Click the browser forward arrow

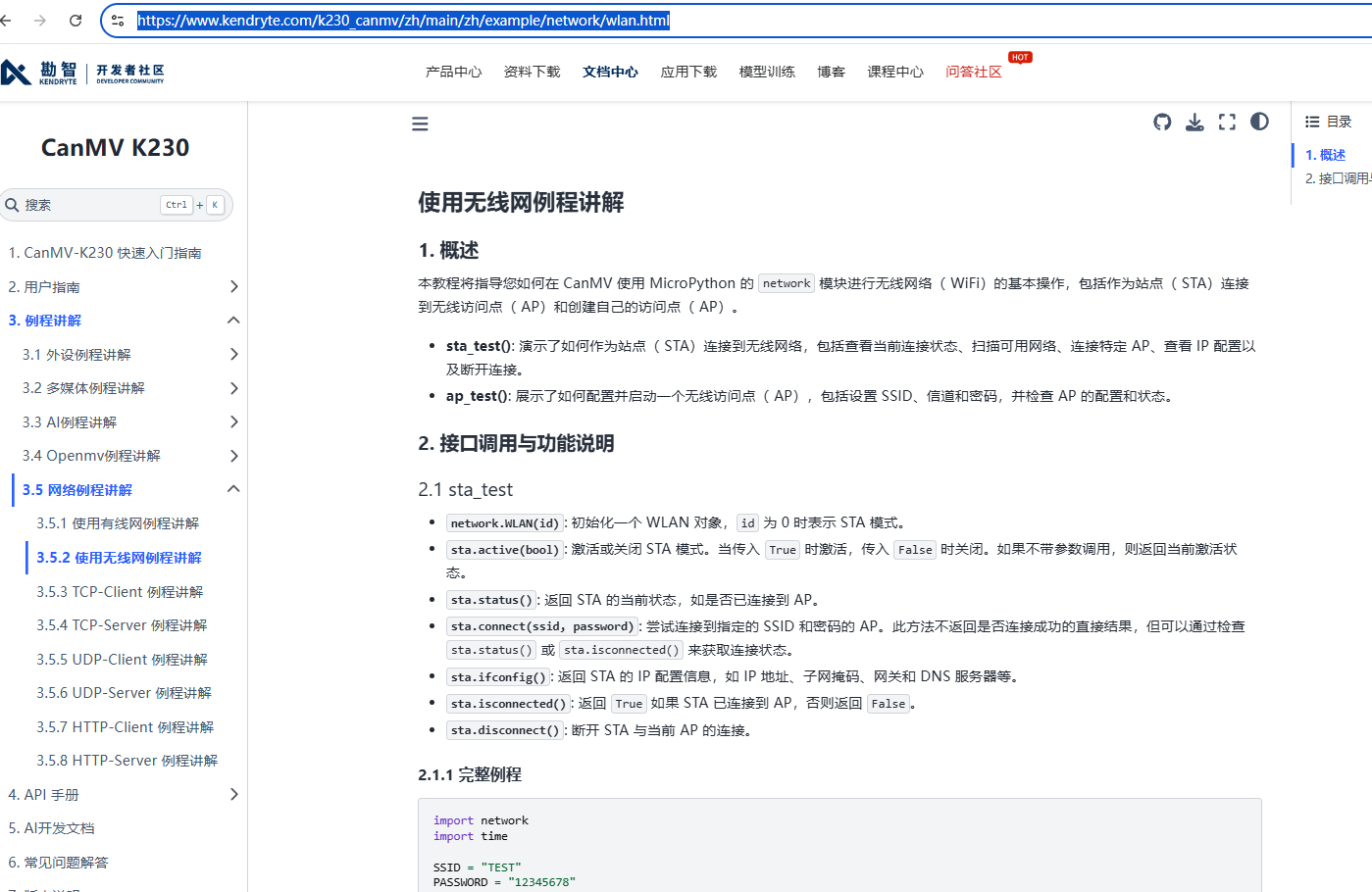[x=40, y=20]
